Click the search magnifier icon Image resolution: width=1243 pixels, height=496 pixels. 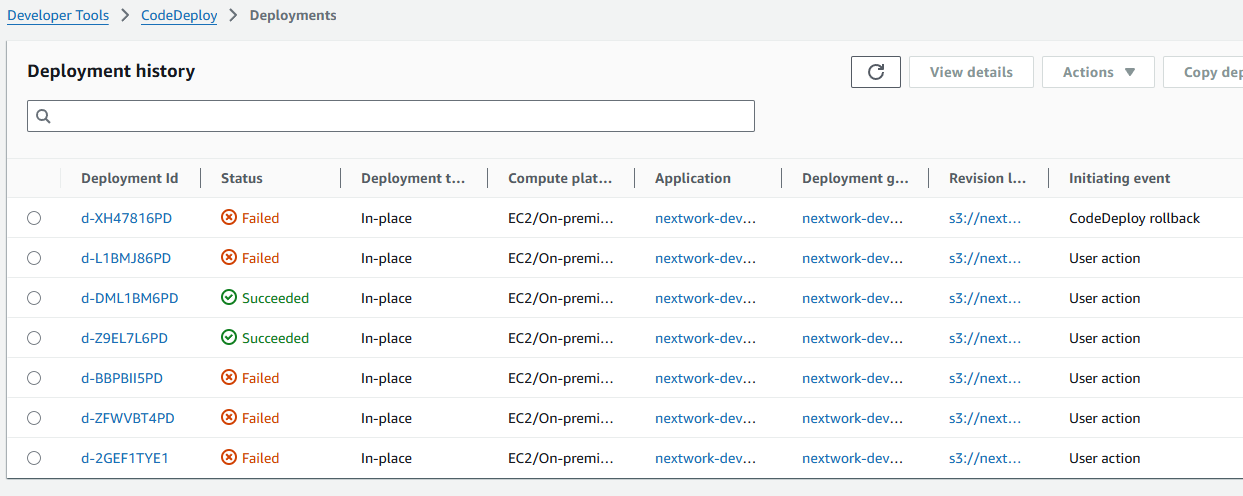point(43,116)
